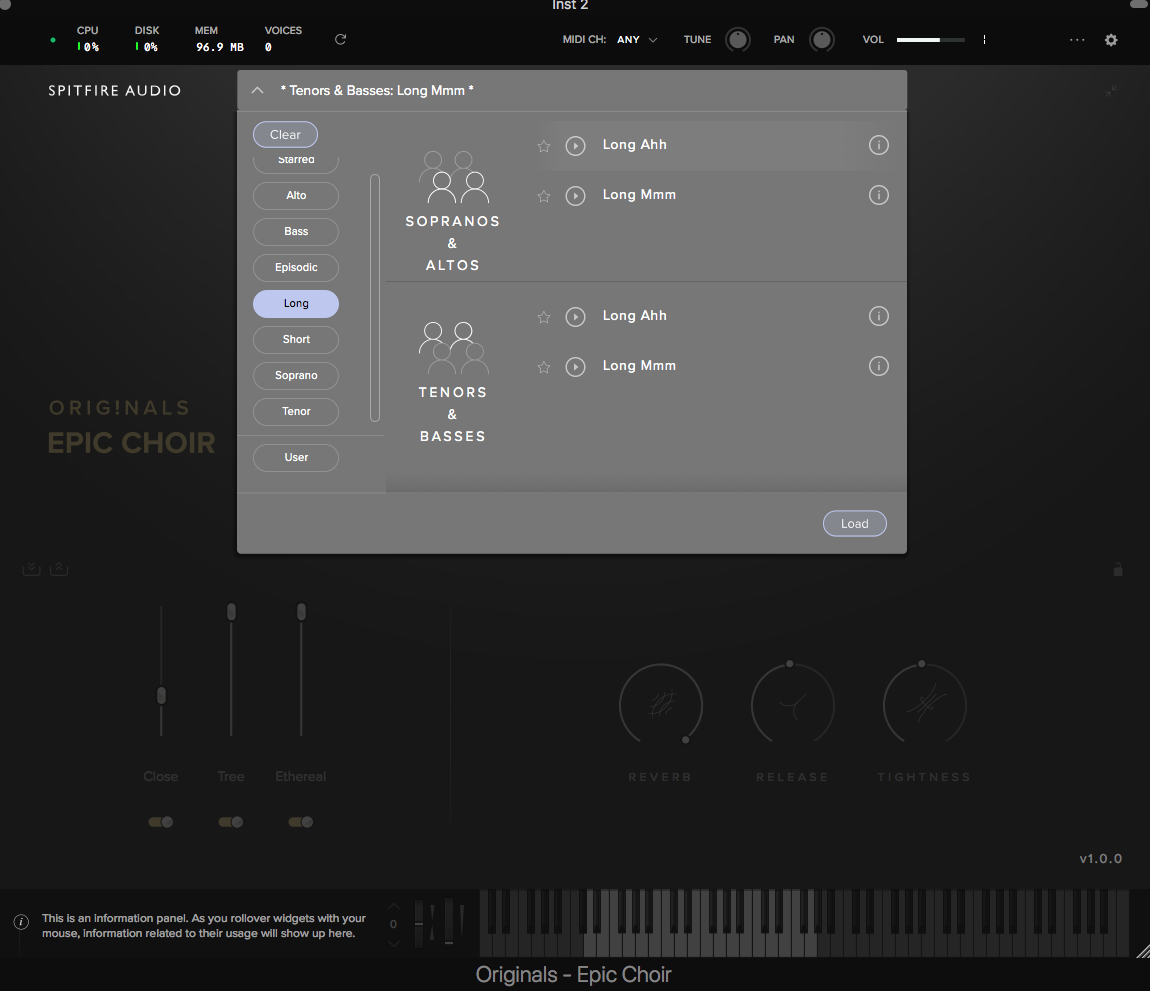Collapse the preset browser with the chevron
This screenshot has width=1150, height=991.
tap(257, 90)
